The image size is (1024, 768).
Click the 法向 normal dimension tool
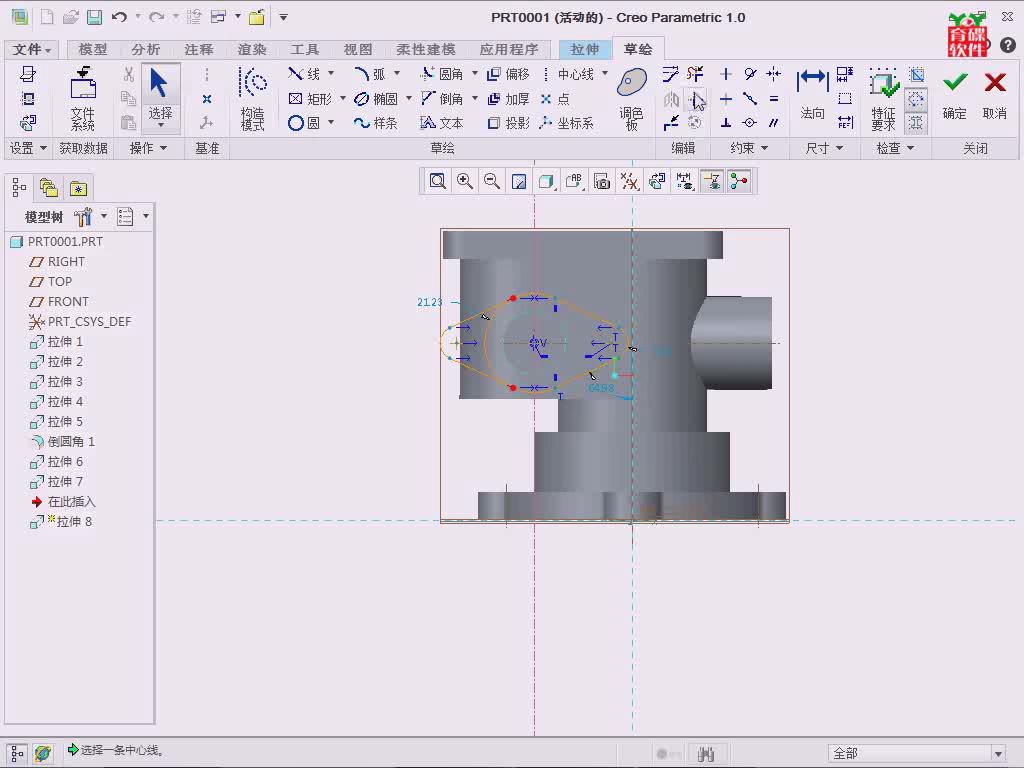coord(812,95)
